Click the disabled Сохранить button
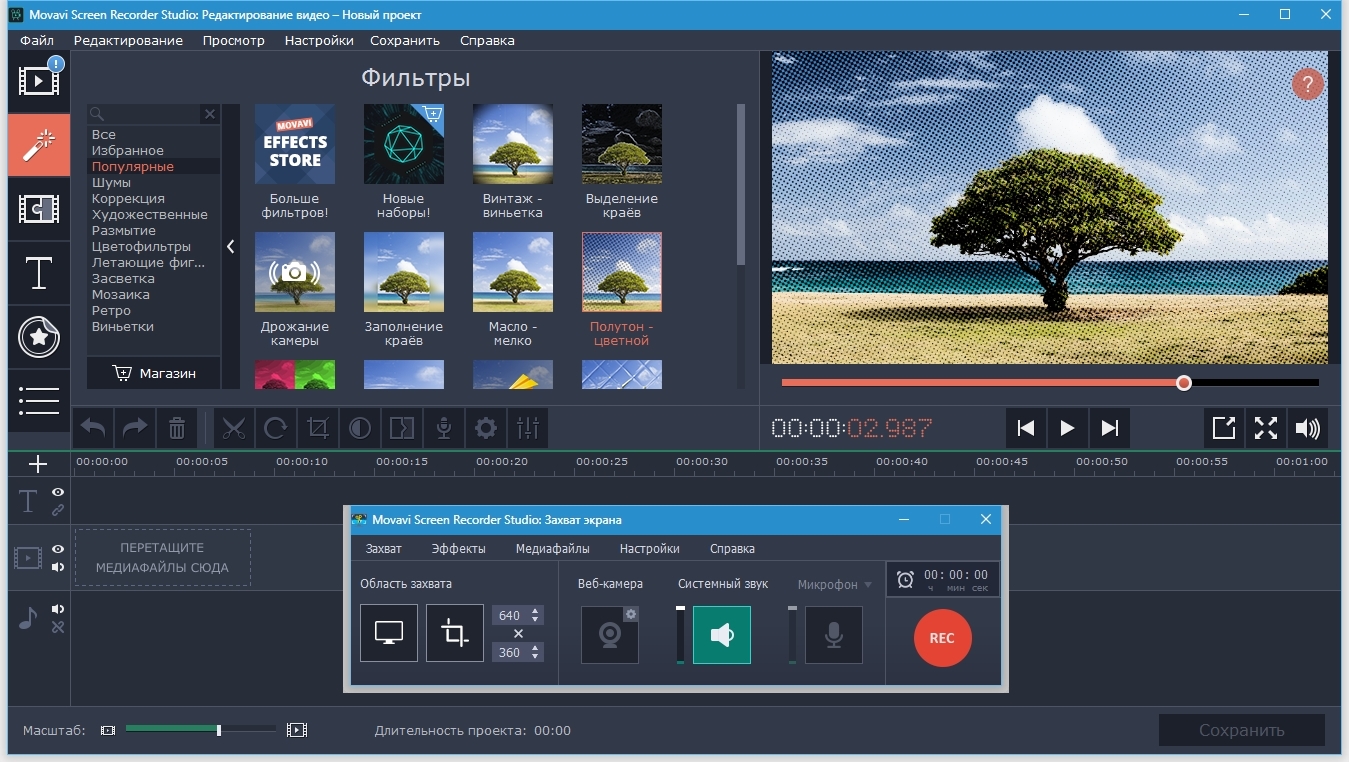1349x762 pixels. (x=1242, y=730)
